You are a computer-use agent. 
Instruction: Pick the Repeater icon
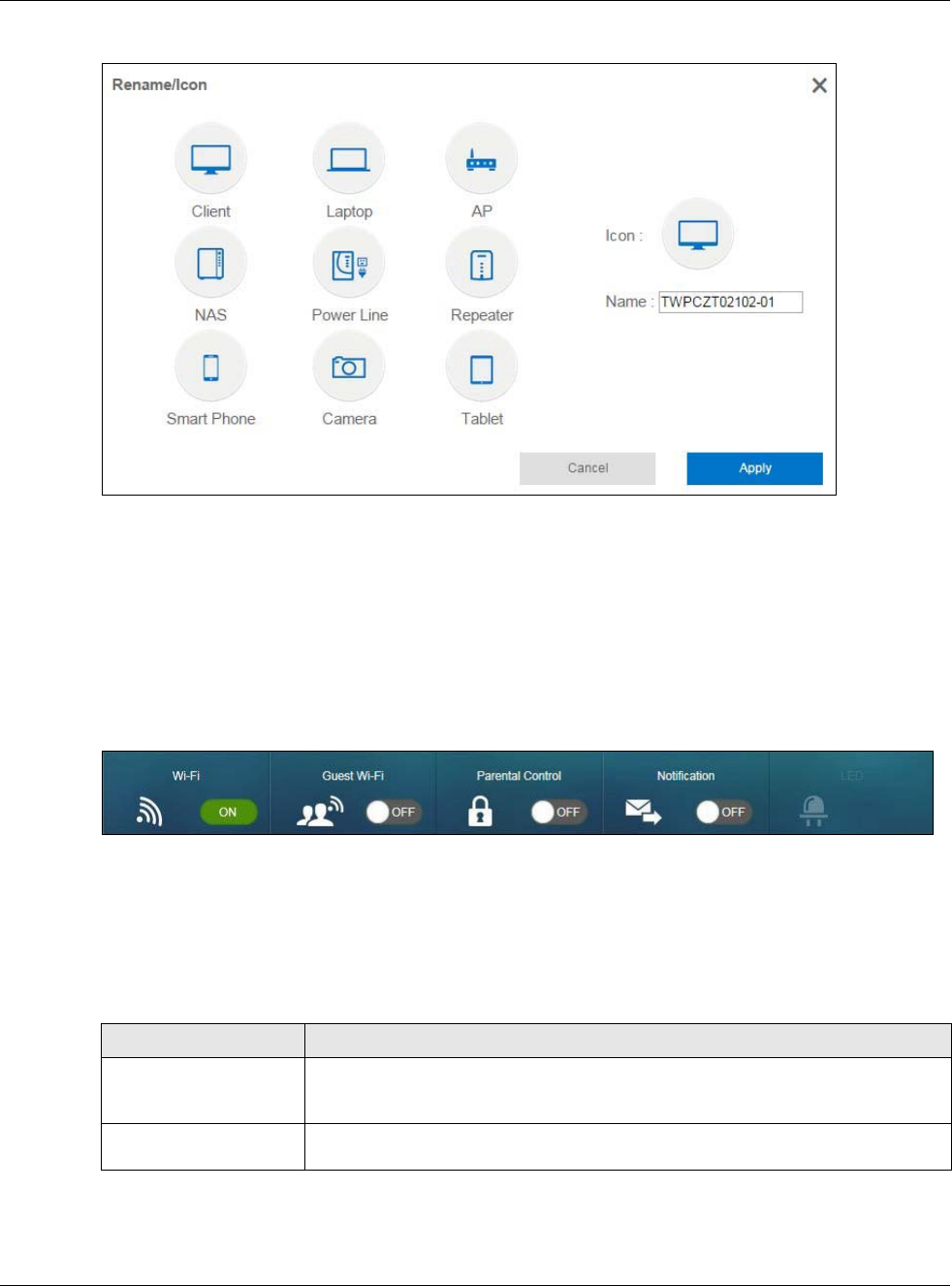pos(482,263)
